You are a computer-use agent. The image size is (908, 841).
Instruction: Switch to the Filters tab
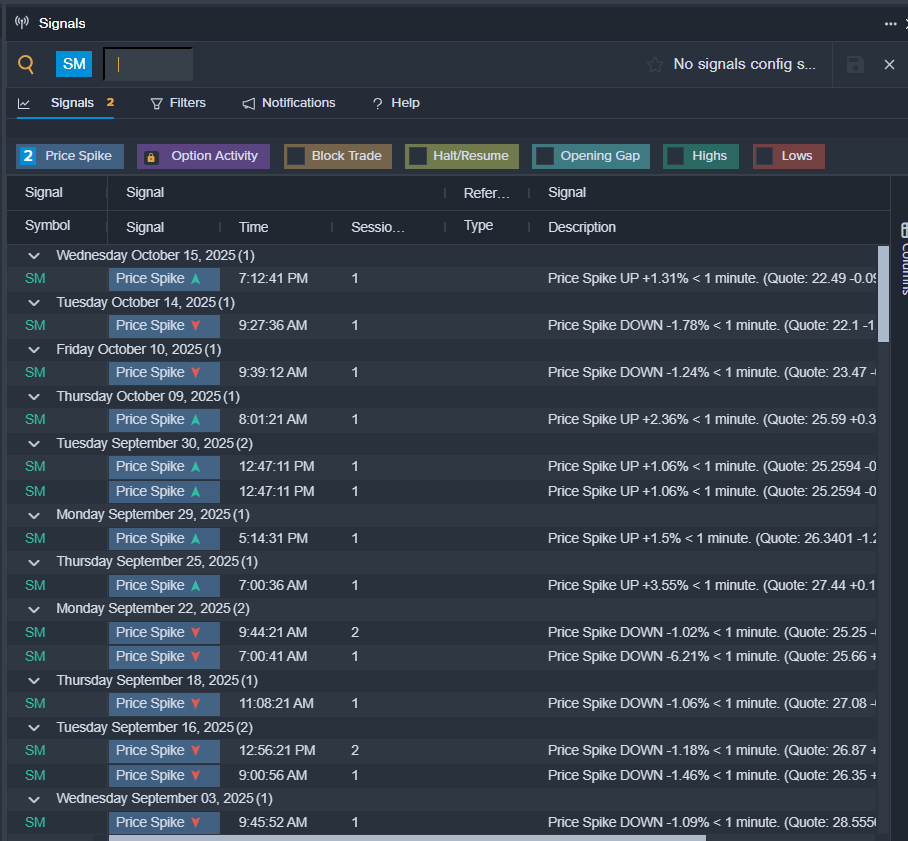pos(178,103)
